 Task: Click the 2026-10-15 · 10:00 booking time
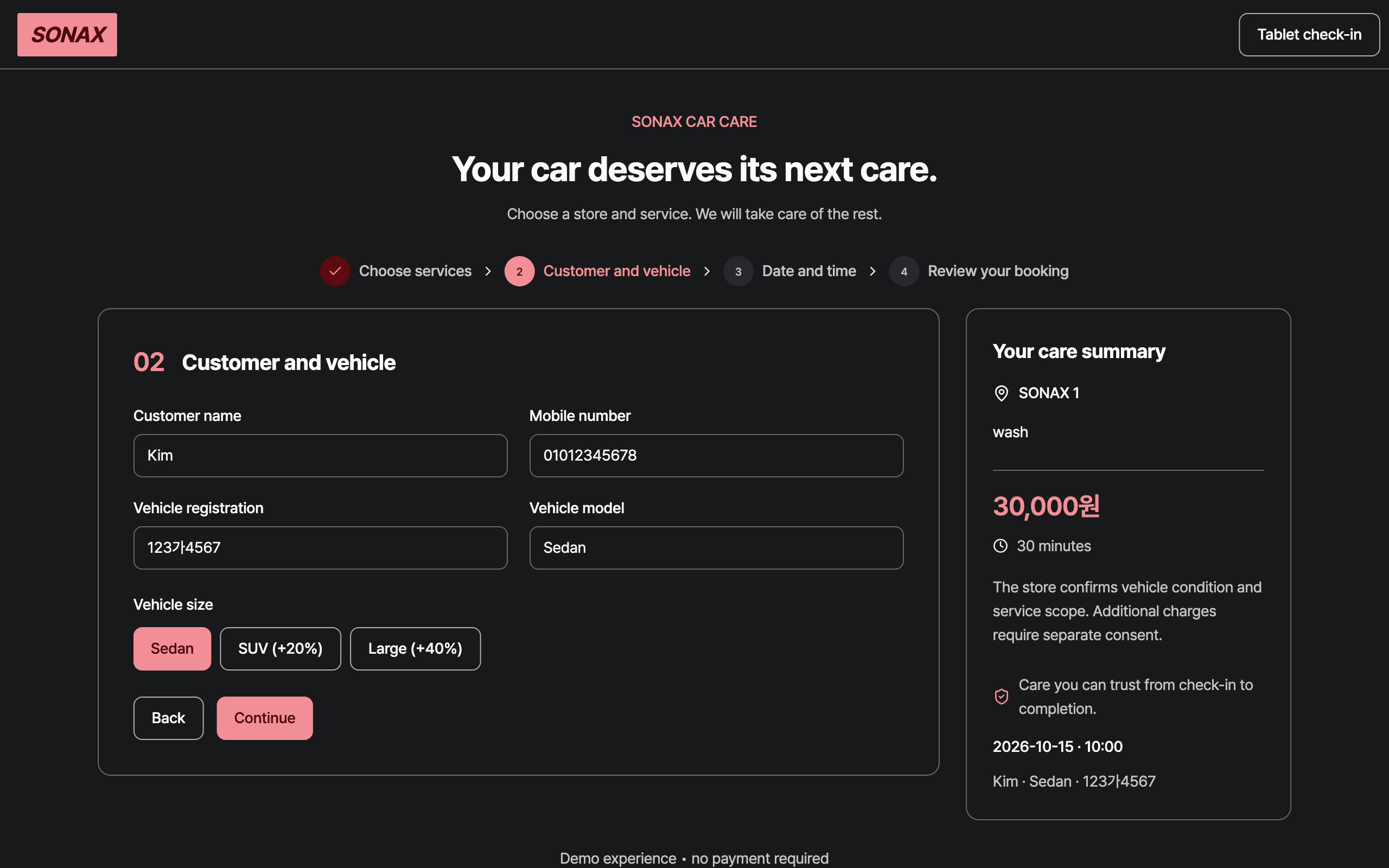1058,746
